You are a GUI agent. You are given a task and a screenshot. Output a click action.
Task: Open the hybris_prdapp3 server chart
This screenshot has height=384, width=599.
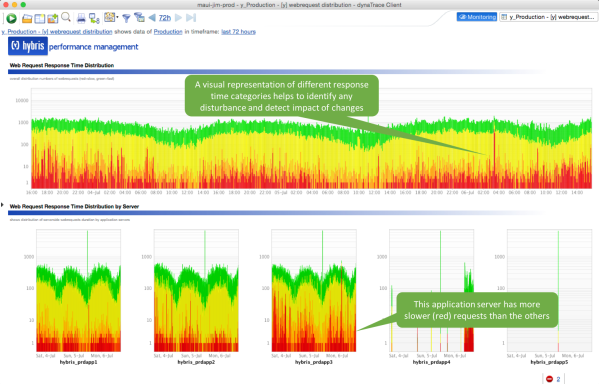(314, 290)
